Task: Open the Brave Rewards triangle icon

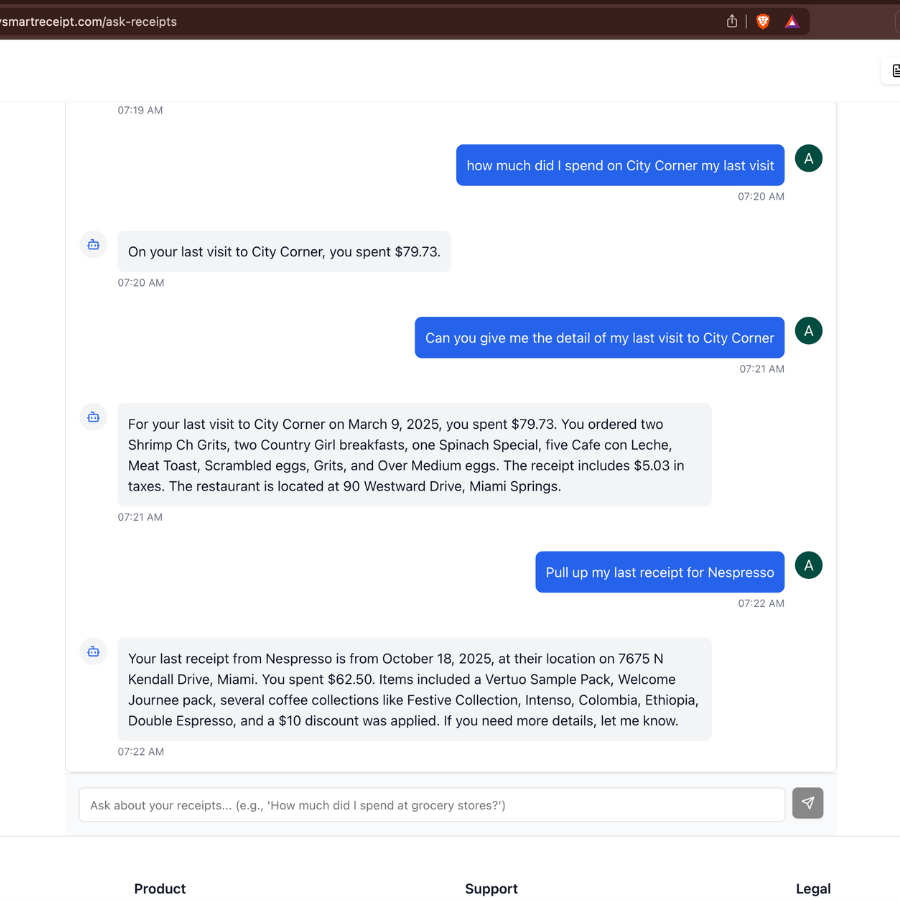Action: click(792, 21)
